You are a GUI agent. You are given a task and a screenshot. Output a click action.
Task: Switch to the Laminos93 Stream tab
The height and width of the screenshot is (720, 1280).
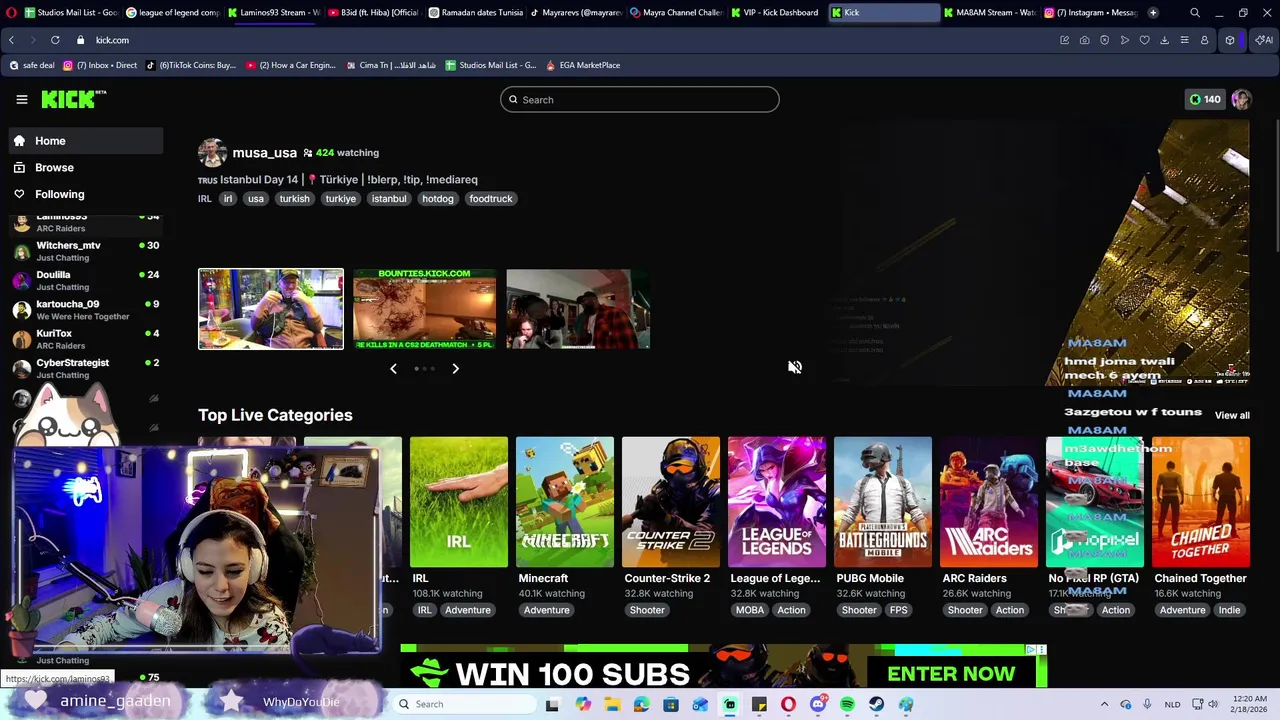point(273,13)
